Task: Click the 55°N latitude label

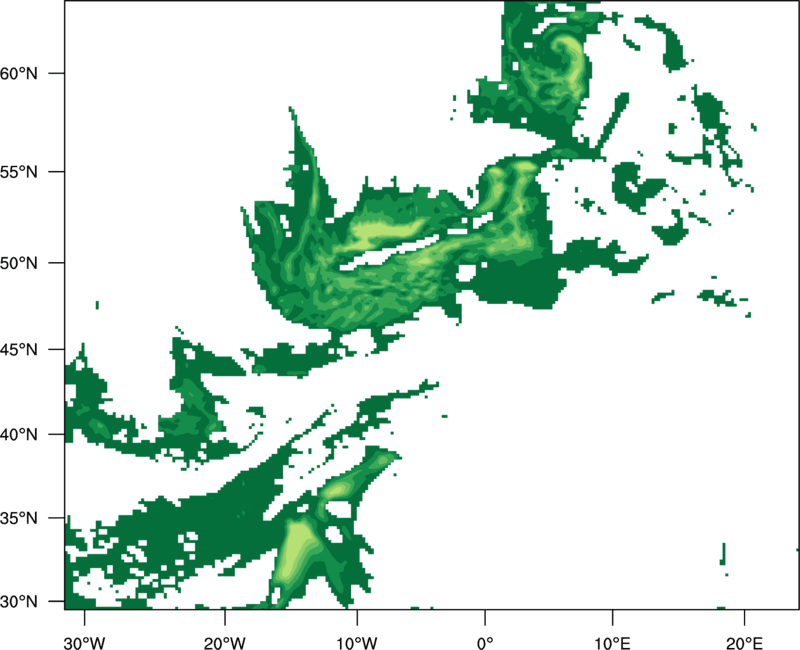Action: click(19, 172)
